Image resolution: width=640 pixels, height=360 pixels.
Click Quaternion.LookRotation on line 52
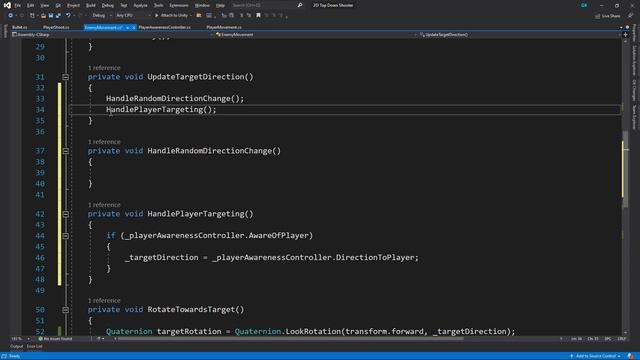288,331
